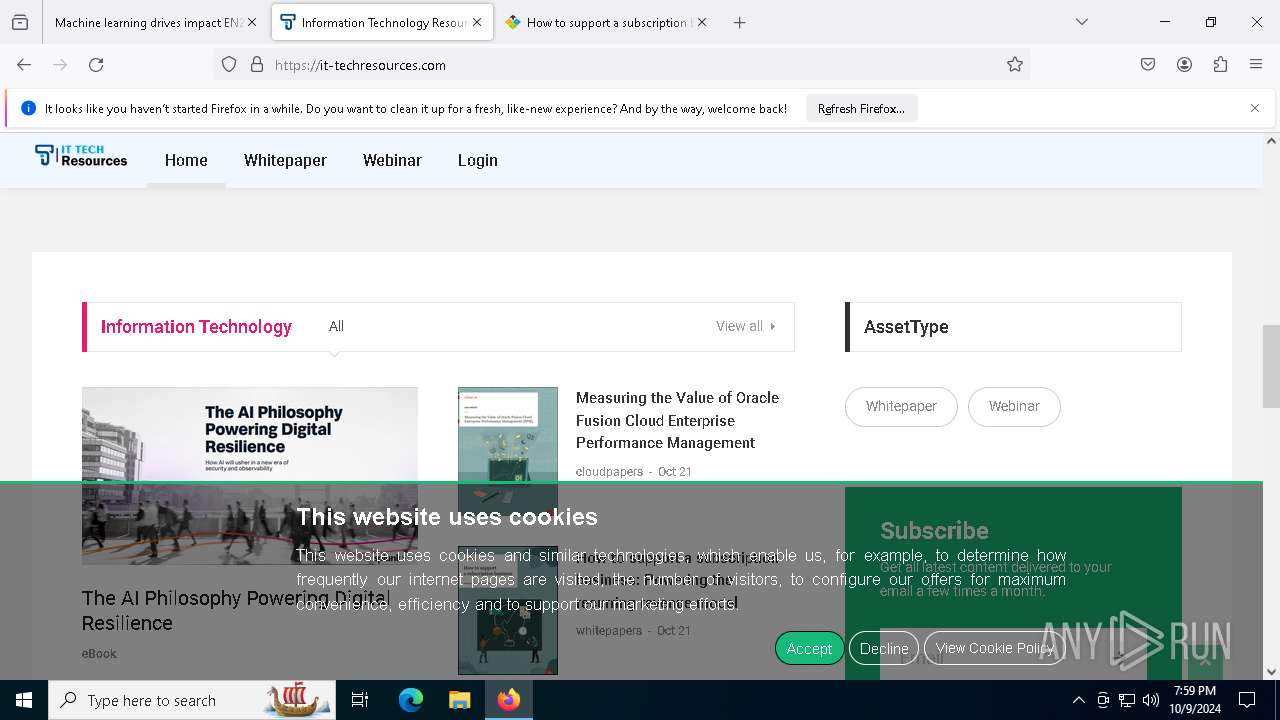Reload the current page

96,65
